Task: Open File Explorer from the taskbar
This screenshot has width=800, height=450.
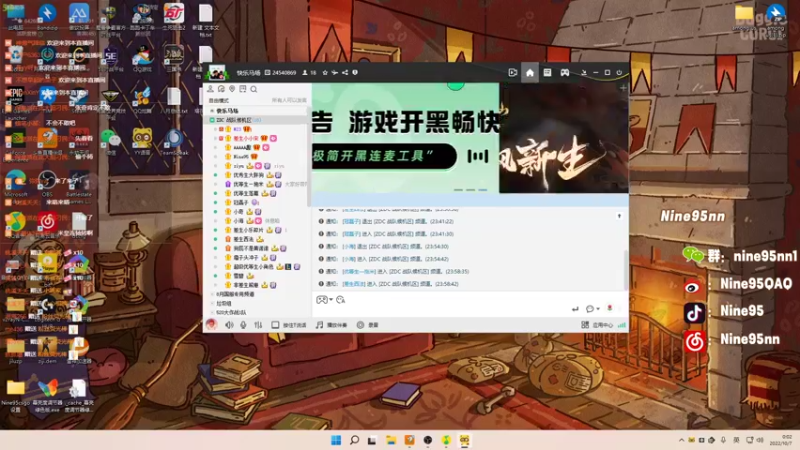Action: click(391, 440)
